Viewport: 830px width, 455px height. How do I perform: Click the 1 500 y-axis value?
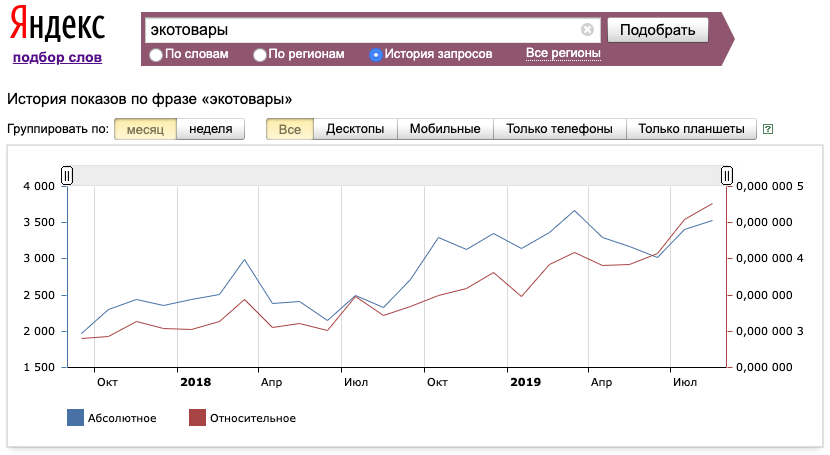[x=39, y=367]
